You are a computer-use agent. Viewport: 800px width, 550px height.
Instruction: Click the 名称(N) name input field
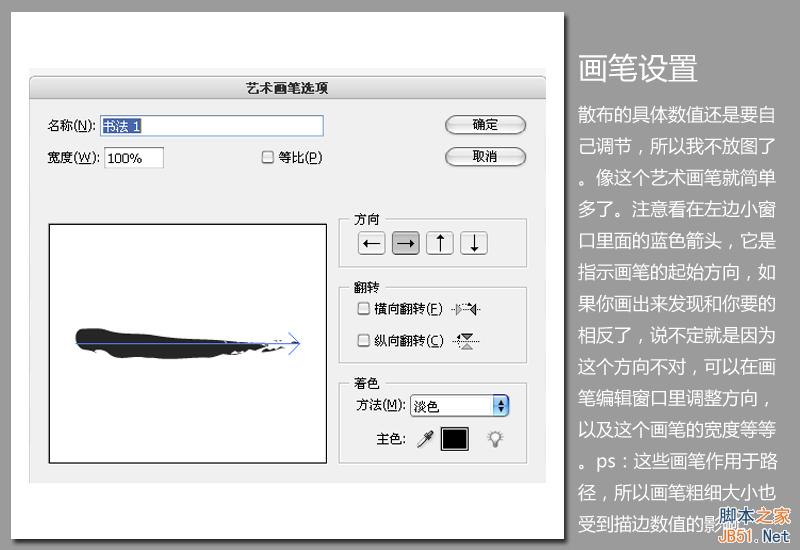point(212,126)
